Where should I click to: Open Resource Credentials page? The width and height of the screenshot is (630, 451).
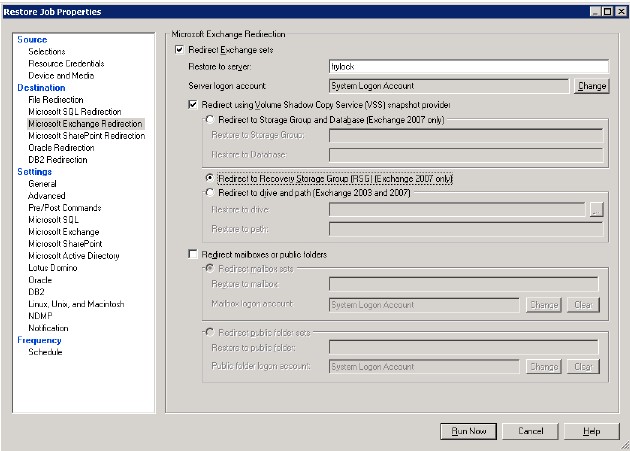pos(66,64)
